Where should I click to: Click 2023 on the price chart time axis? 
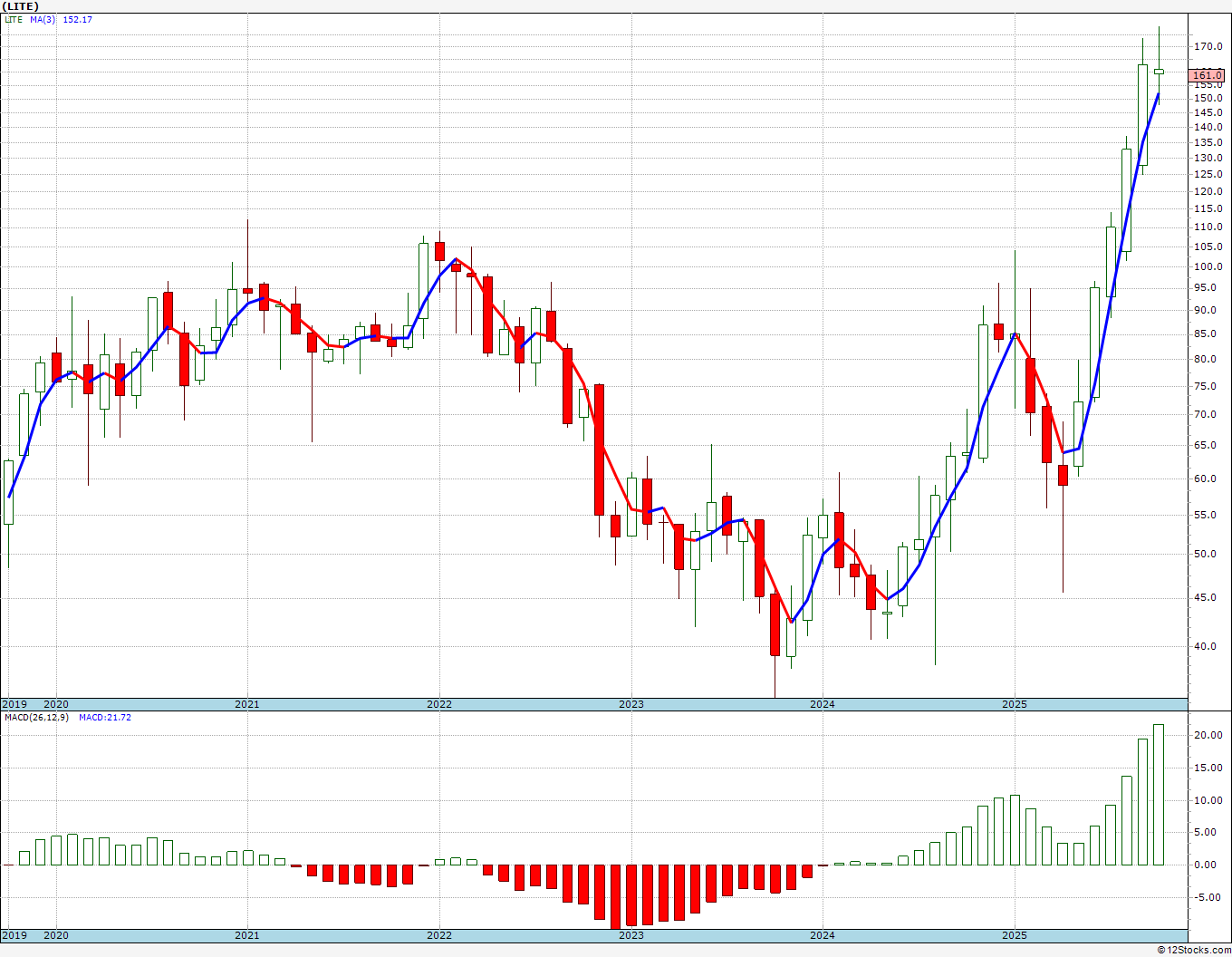631,704
